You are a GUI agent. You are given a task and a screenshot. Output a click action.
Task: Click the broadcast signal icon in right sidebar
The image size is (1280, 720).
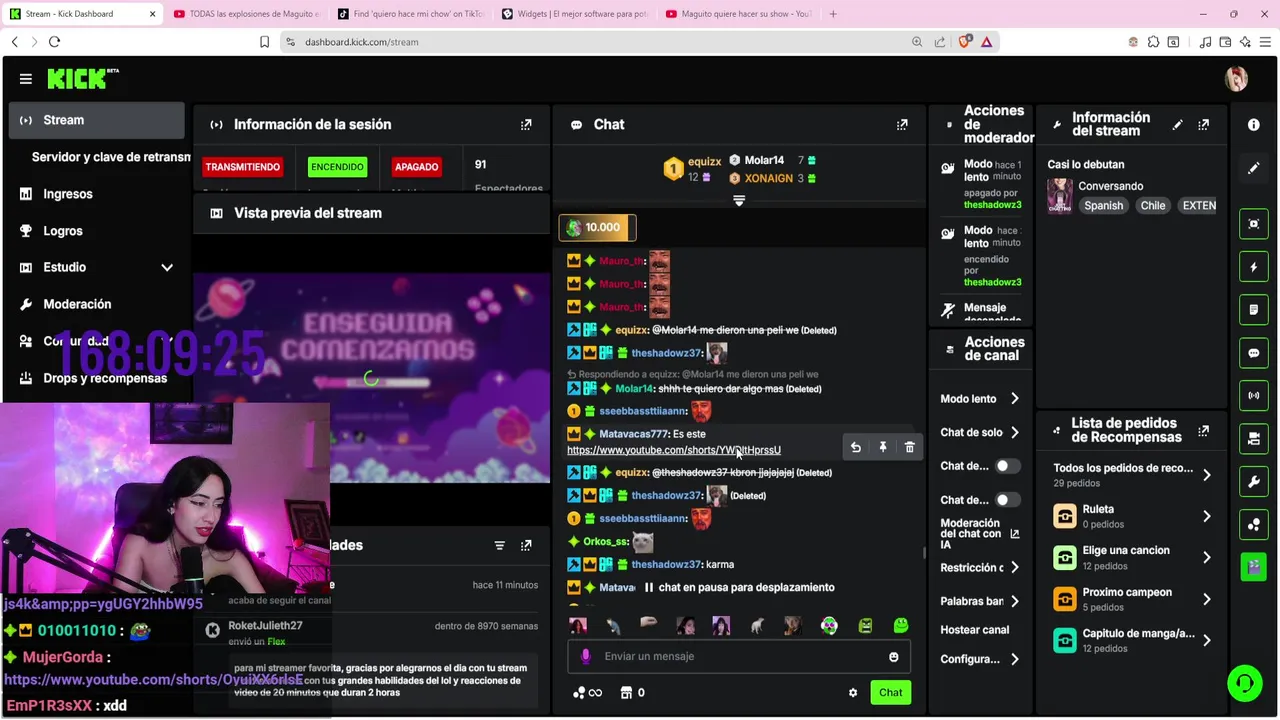pos(1254,395)
